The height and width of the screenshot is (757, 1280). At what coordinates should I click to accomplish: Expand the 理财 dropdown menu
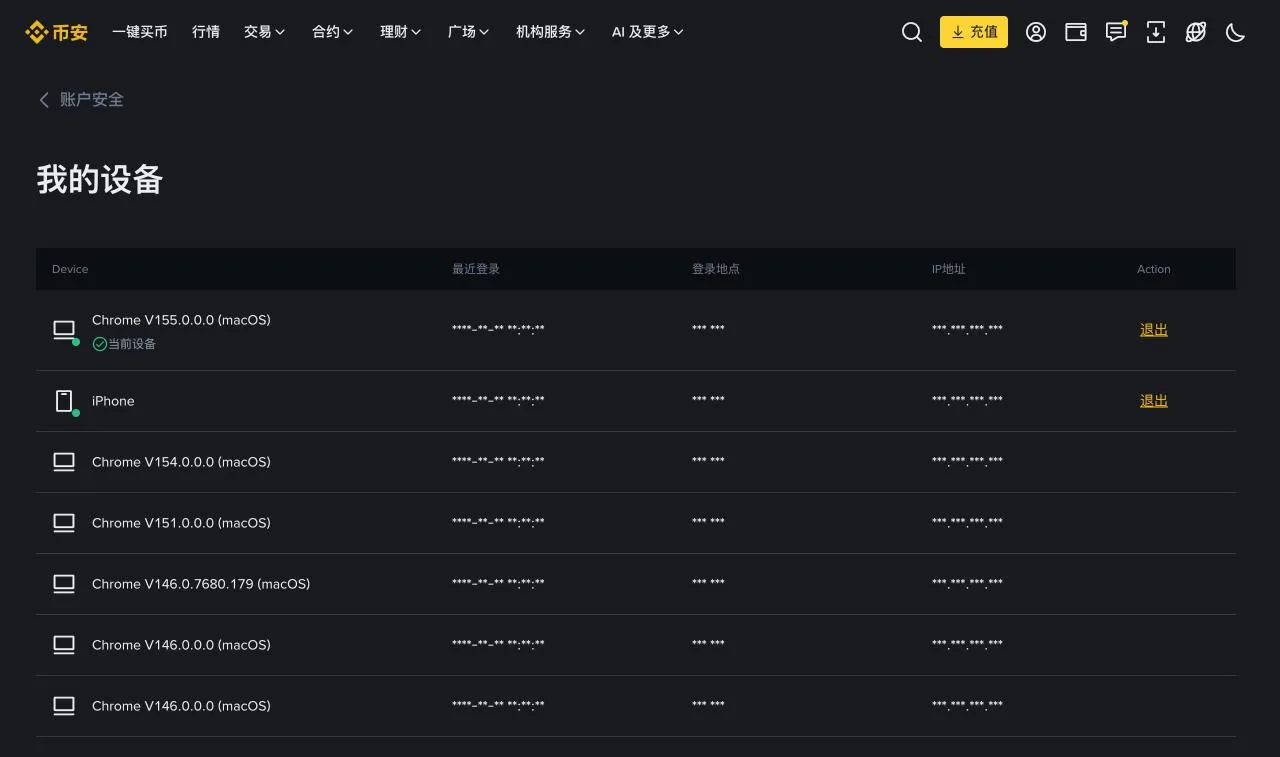pyautogui.click(x=400, y=32)
